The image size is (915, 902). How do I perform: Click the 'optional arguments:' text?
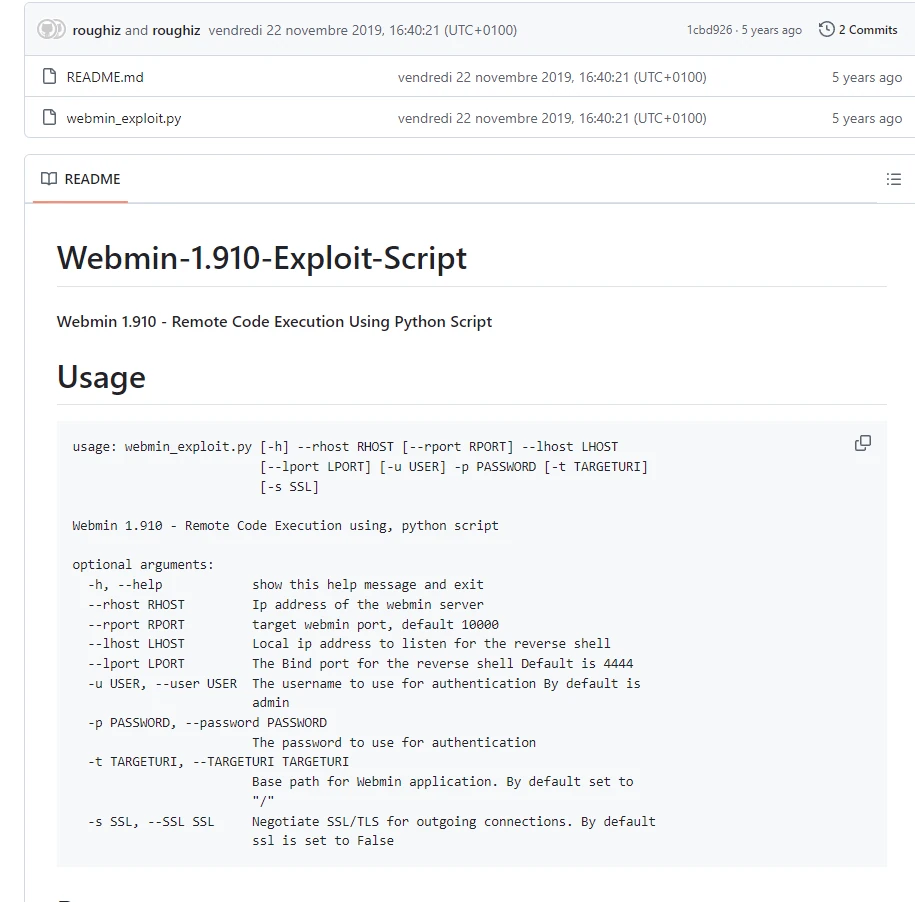click(x=143, y=565)
